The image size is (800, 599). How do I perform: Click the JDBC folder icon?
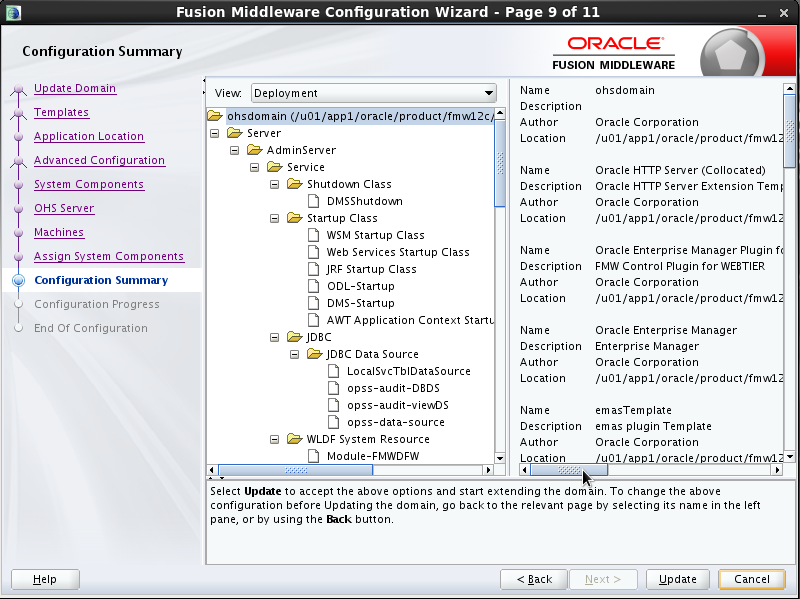coord(294,337)
